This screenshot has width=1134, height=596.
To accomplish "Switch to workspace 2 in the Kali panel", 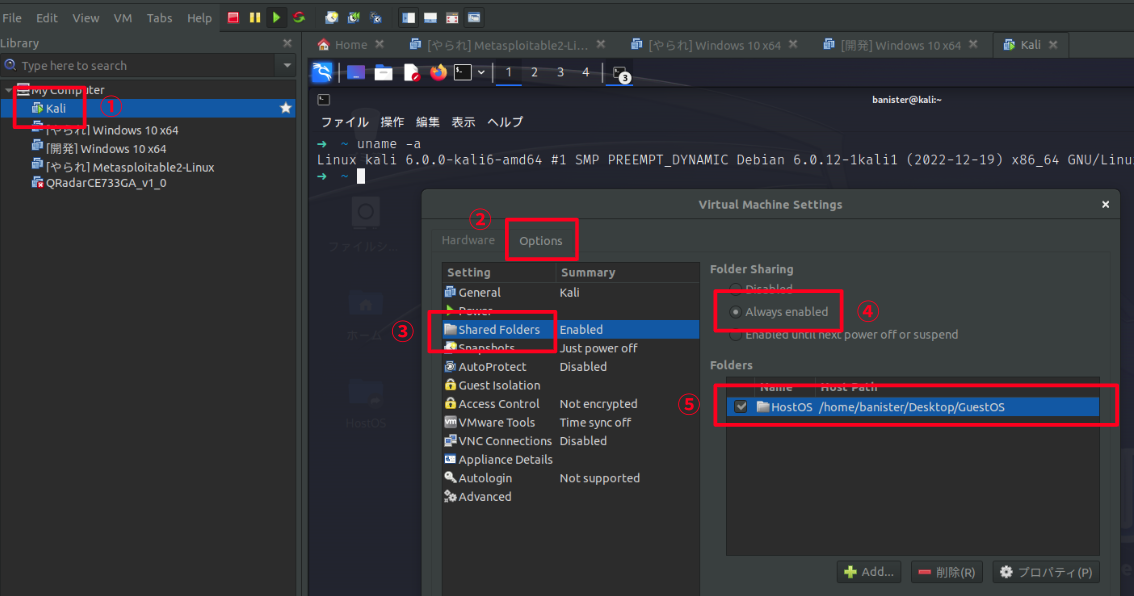I will [534, 72].
